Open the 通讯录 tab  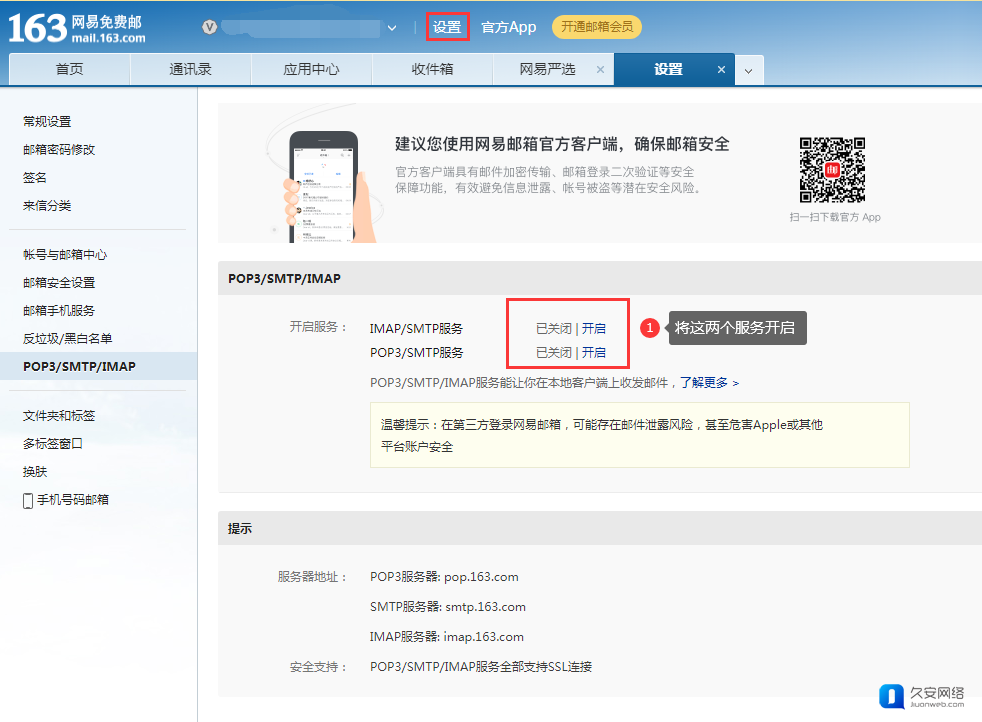(x=190, y=69)
